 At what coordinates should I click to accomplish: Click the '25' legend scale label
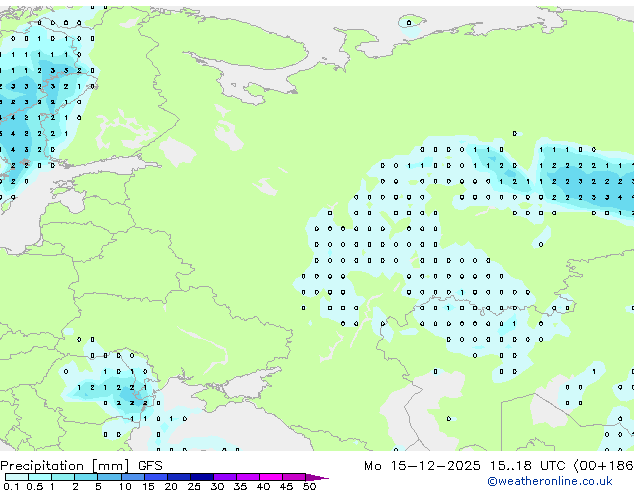(x=194, y=486)
